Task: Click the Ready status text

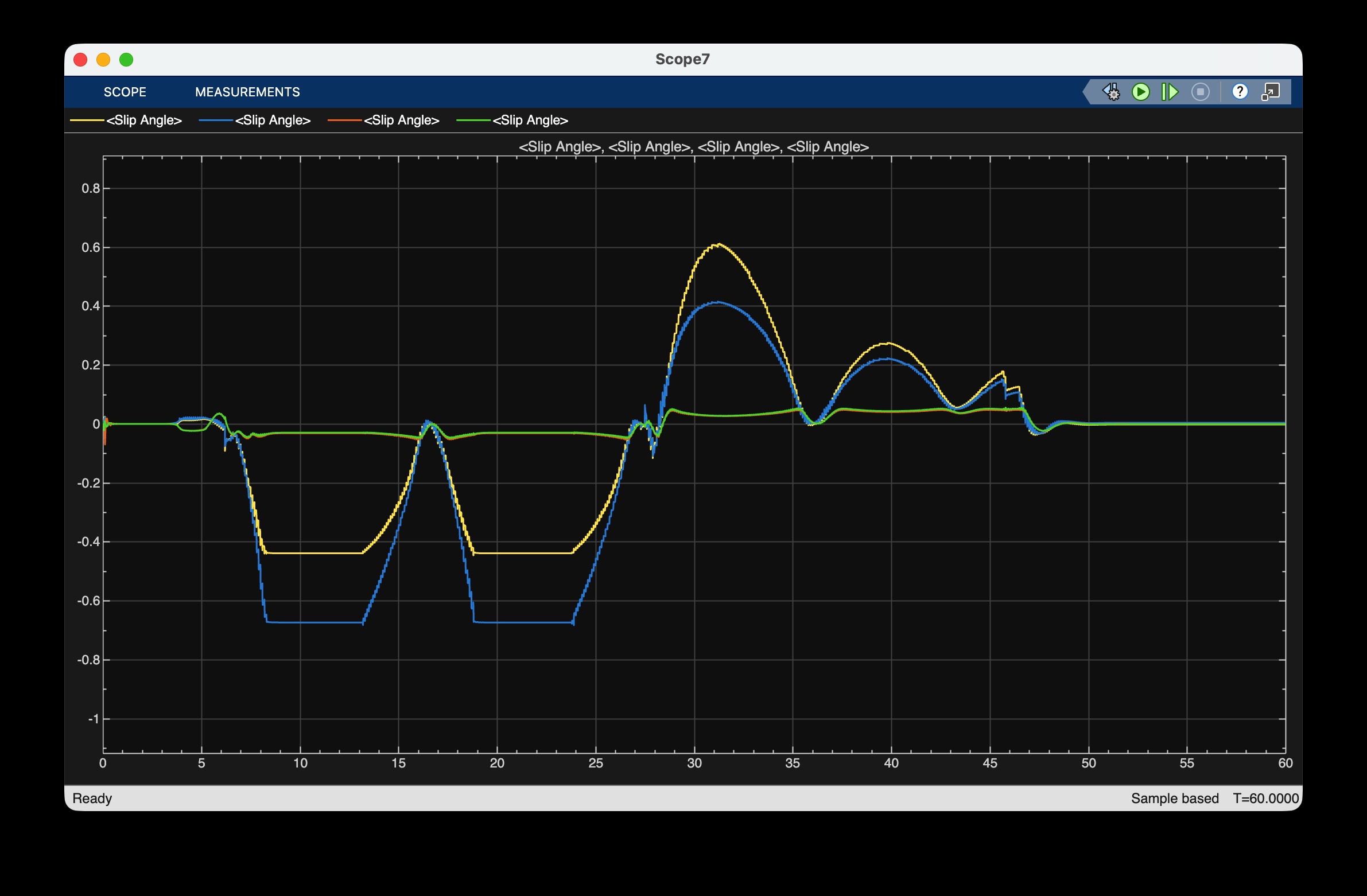Action: point(92,798)
